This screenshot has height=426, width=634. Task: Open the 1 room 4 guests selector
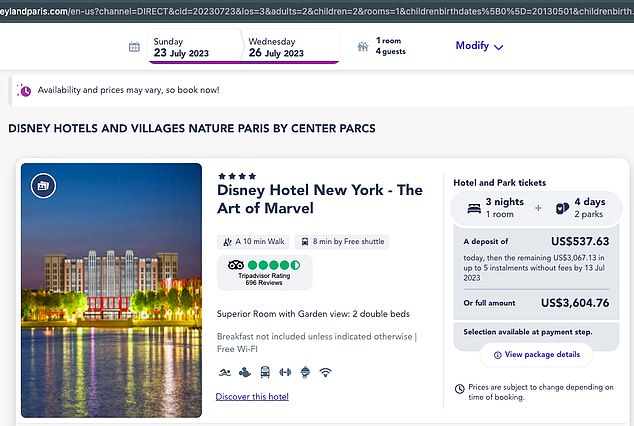click(382, 46)
